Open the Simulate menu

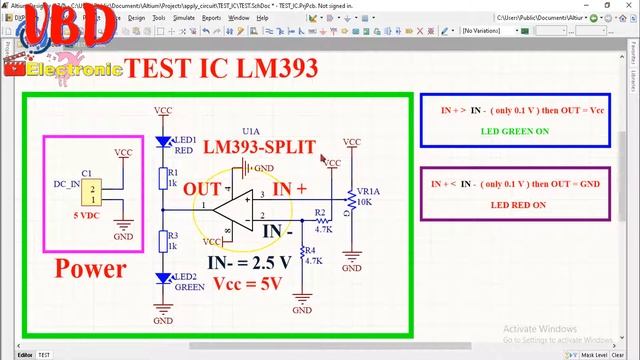pyautogui.click(x=184, y=18)
